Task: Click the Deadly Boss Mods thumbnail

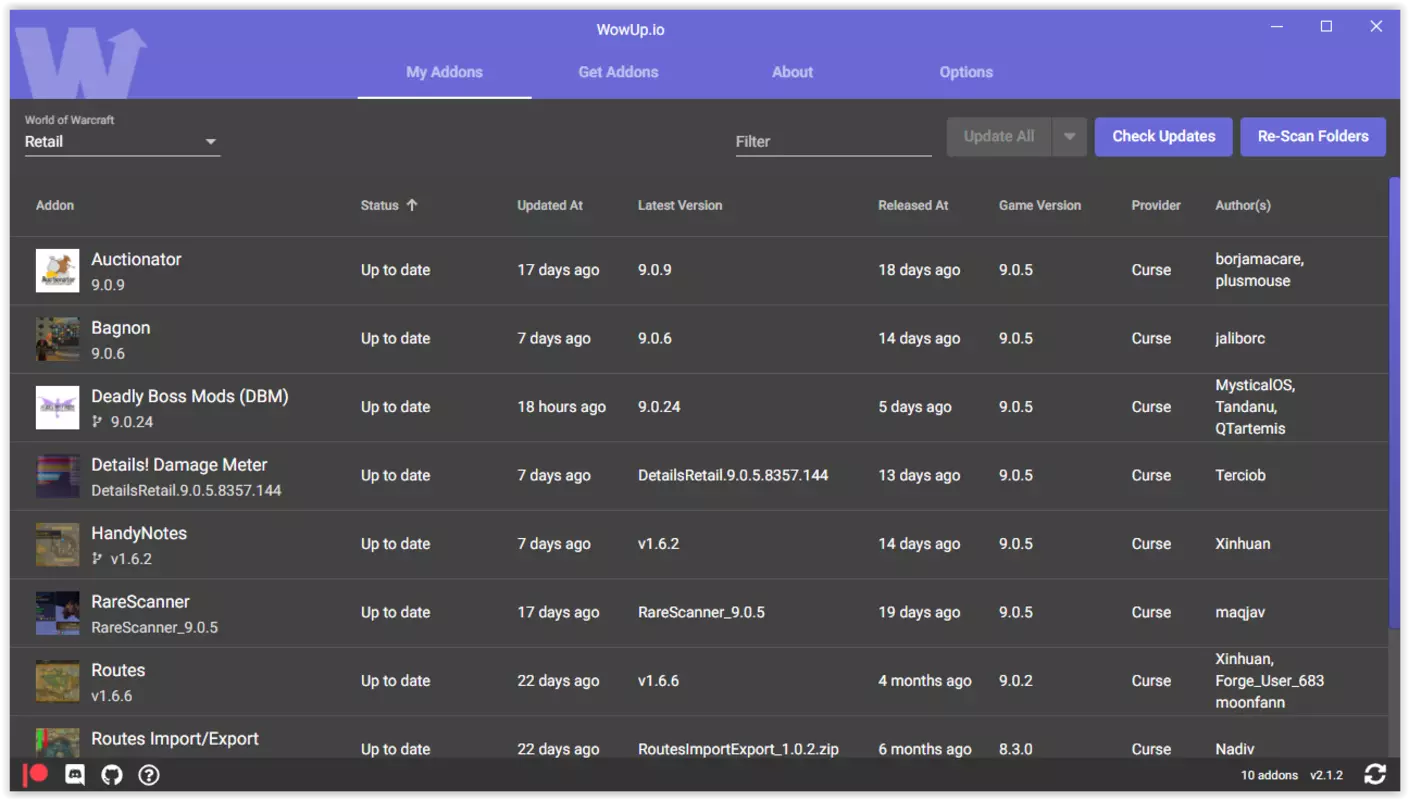Action: pyautogui.click(x=57, y=408)
